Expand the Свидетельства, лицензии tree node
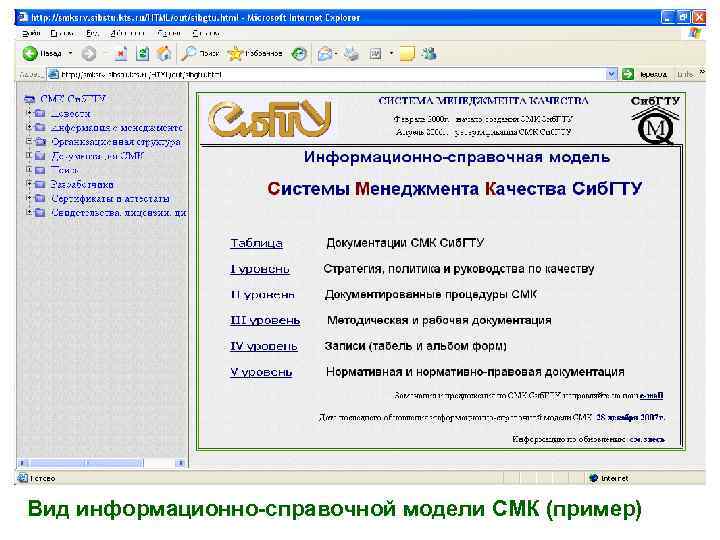This screenshot has height=540, width=720. click(28, 213)
